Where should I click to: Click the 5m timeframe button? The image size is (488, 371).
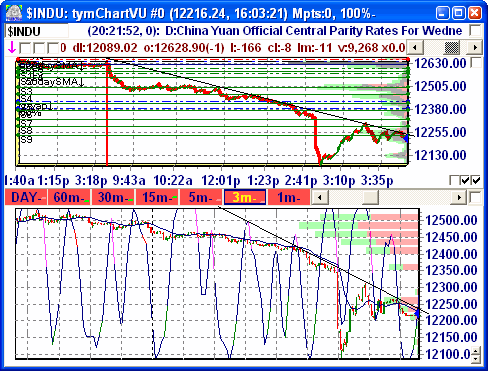click(201, 197)
